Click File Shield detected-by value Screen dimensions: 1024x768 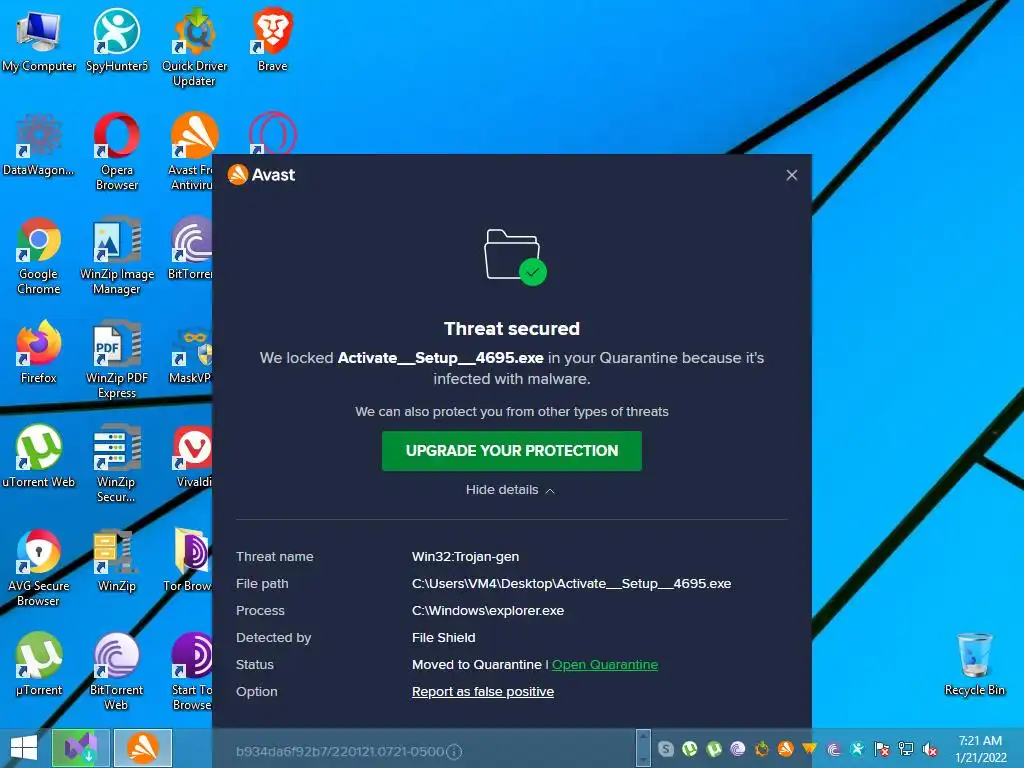(443, 637)
